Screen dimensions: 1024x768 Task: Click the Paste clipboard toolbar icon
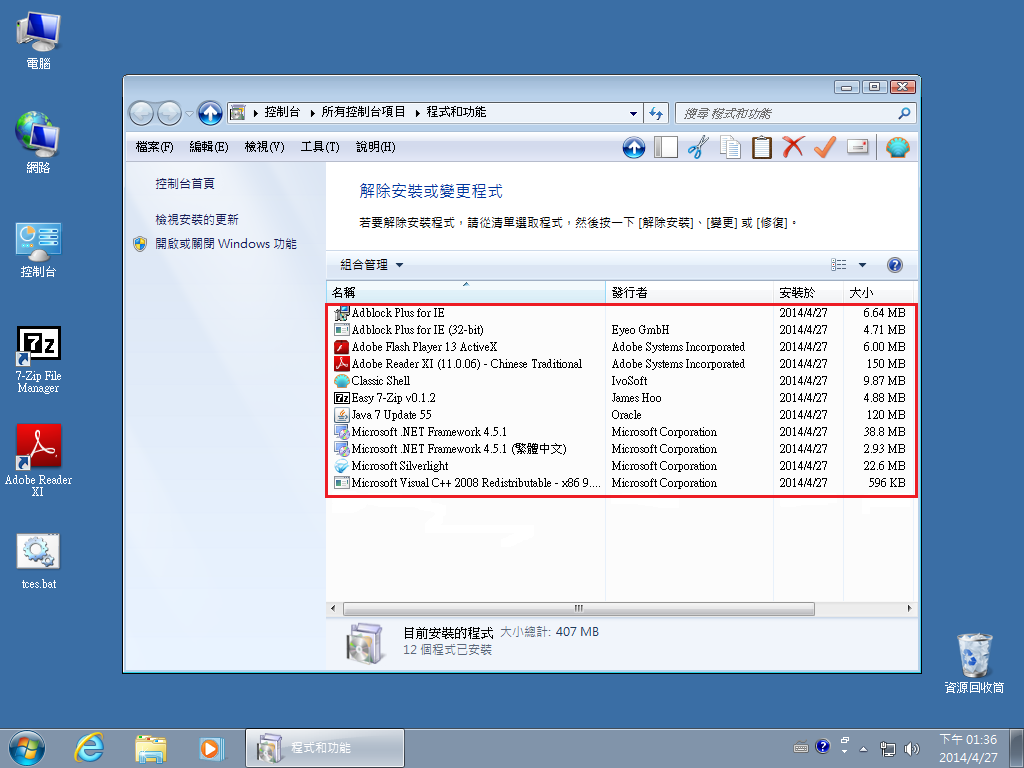coord(761,147)
